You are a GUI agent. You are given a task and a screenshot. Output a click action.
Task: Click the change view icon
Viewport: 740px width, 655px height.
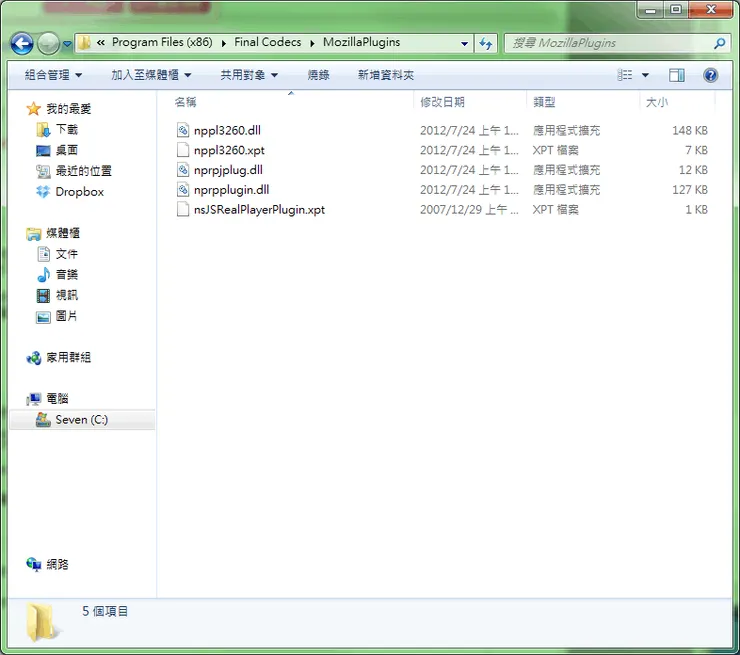(x=624, y=75)
